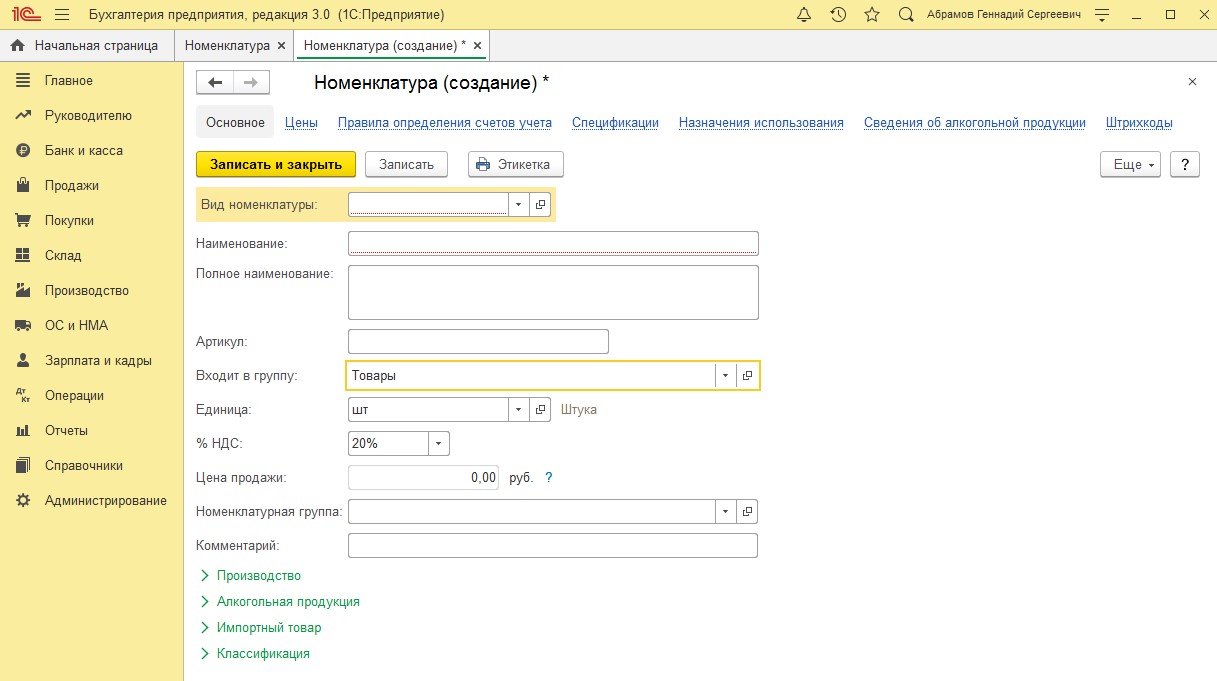The width and height of the screenshot is (1217, 681).
Task: Click the back arrow navigation button
Action: (x=215, y=83)
